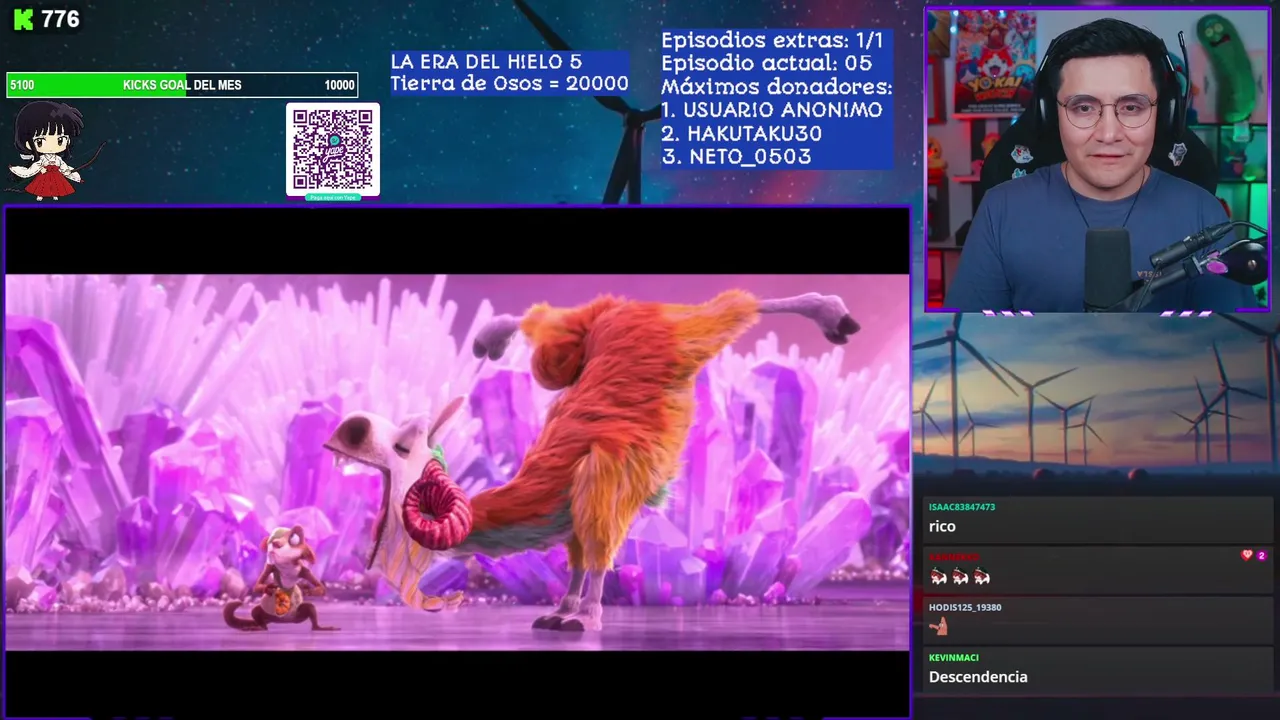Click the heading Máximos donadores:

tap(776, 87)
